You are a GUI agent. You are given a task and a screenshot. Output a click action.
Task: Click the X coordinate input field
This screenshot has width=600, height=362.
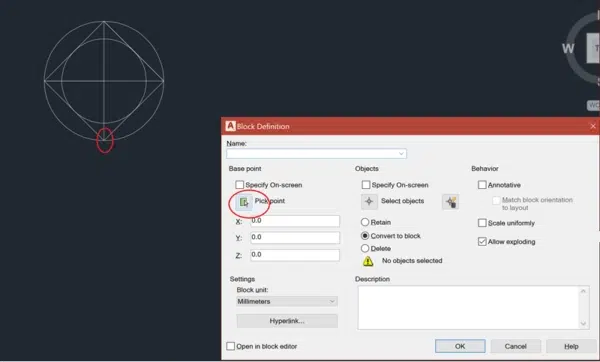point(295,221)
